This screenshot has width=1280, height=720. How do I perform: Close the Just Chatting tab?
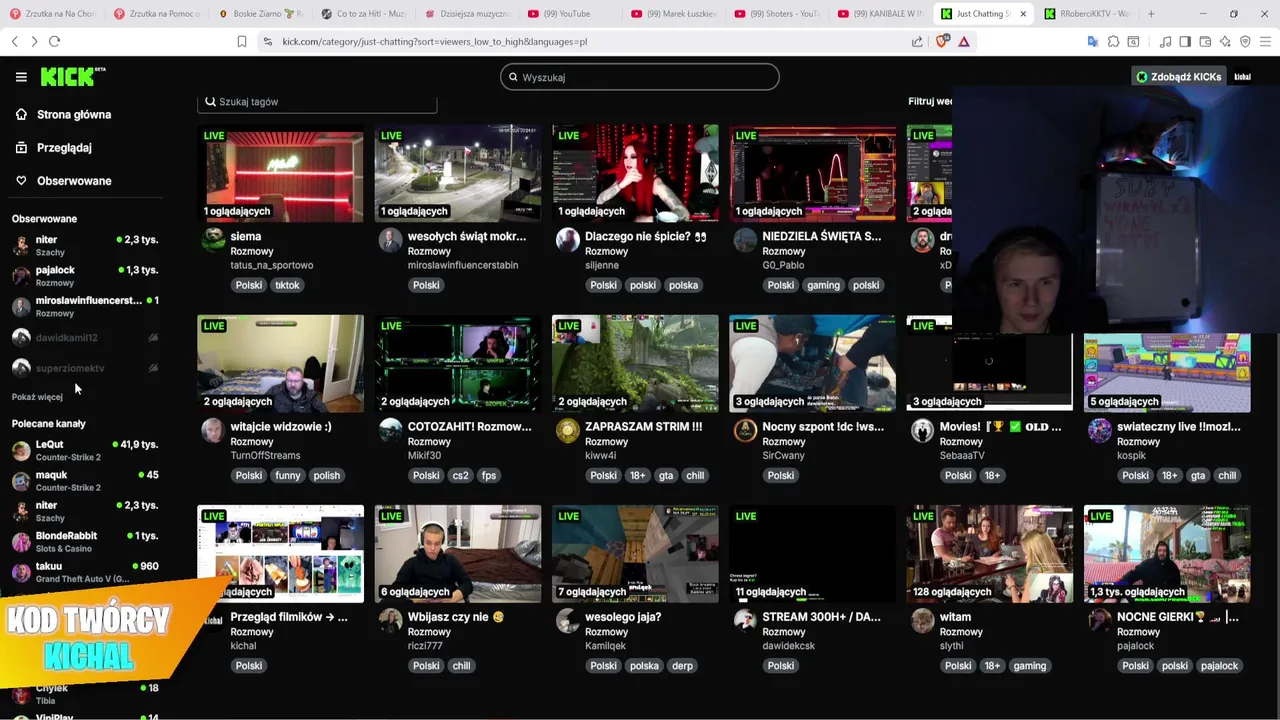[1023, 14]
